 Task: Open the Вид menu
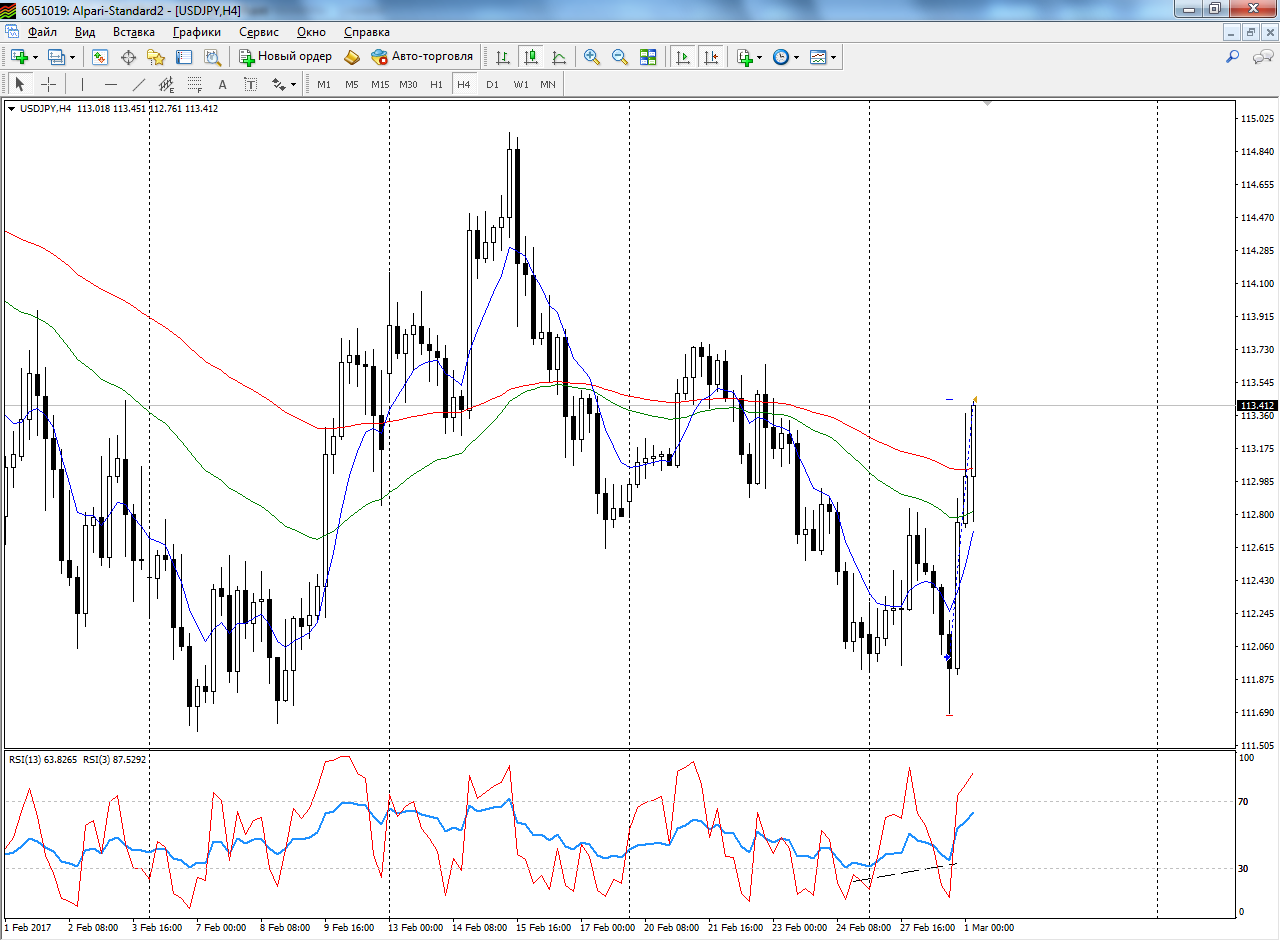[85, 32]
